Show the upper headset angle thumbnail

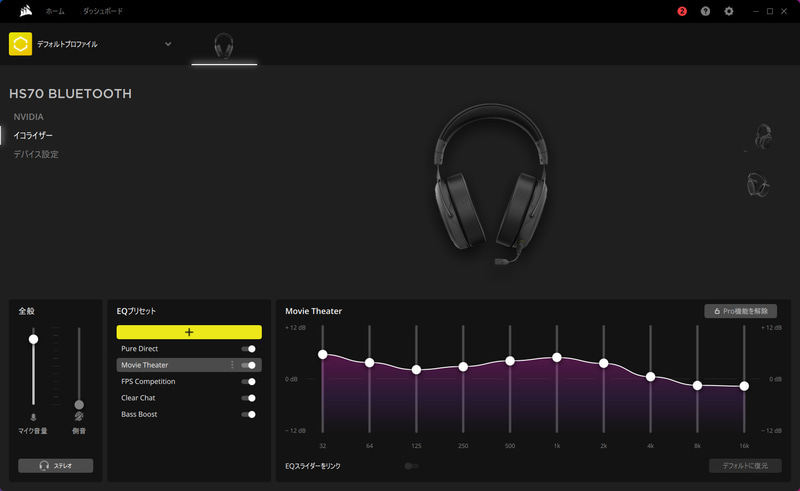[763, 136]
